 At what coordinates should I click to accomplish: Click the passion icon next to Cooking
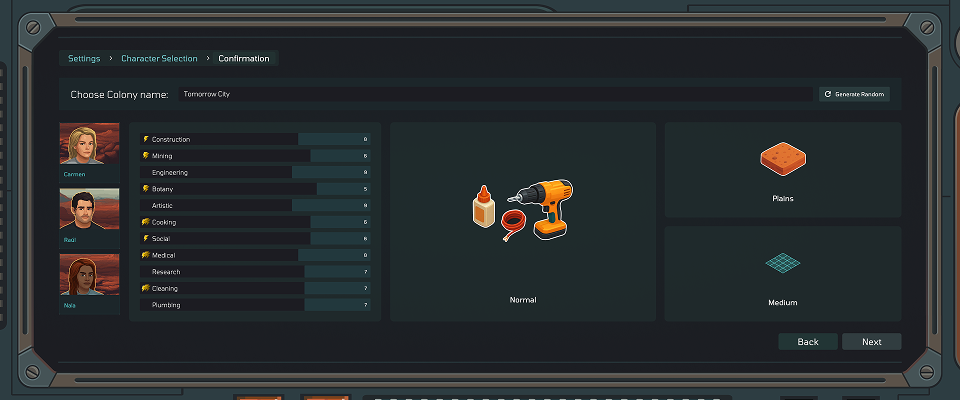tap(146, 222)
